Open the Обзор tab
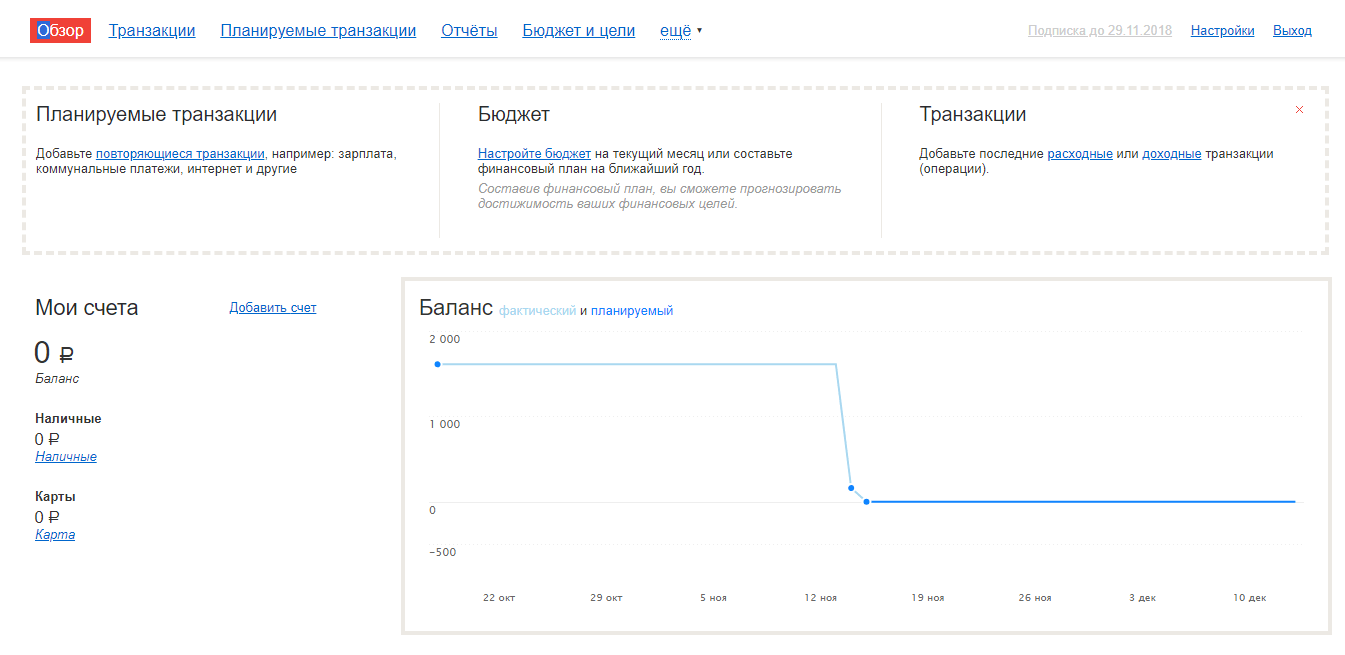The image size is (1345, 655). [61, 31]
